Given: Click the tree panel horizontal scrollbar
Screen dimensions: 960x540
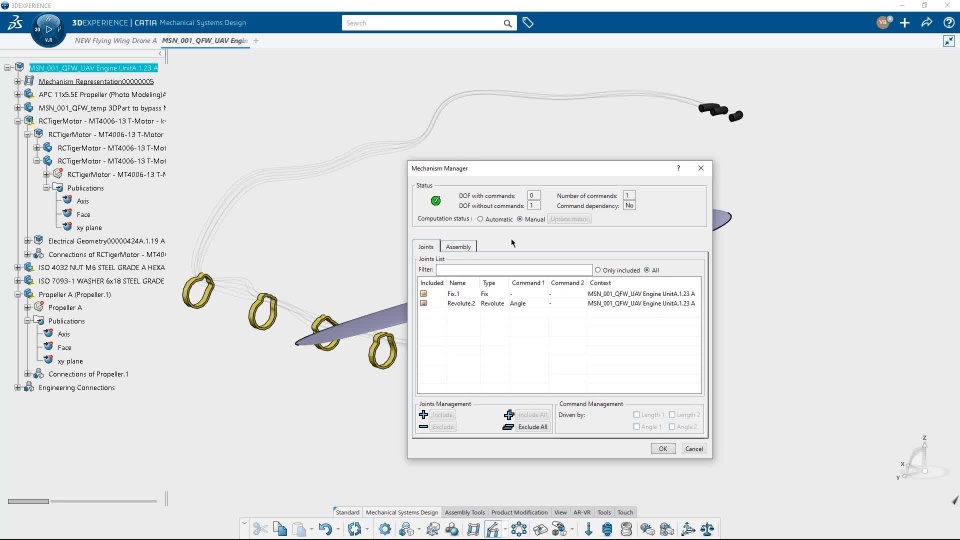Looking at the screenshot, I should [x=28, y=501].
